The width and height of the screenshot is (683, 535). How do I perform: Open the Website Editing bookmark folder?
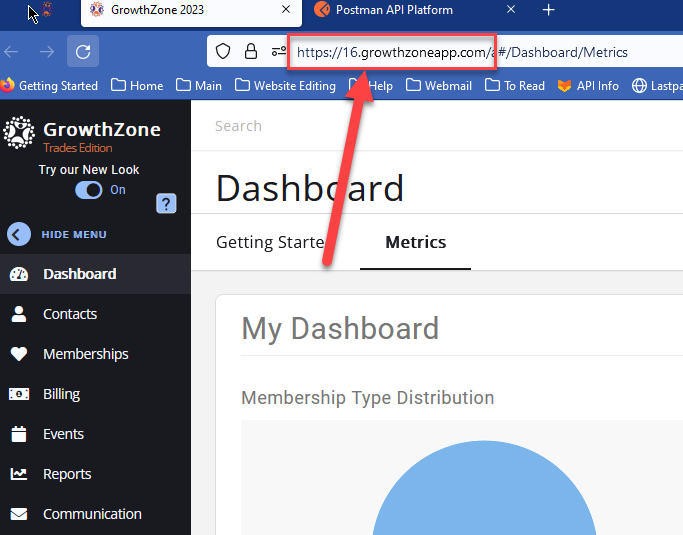point(285,86)
